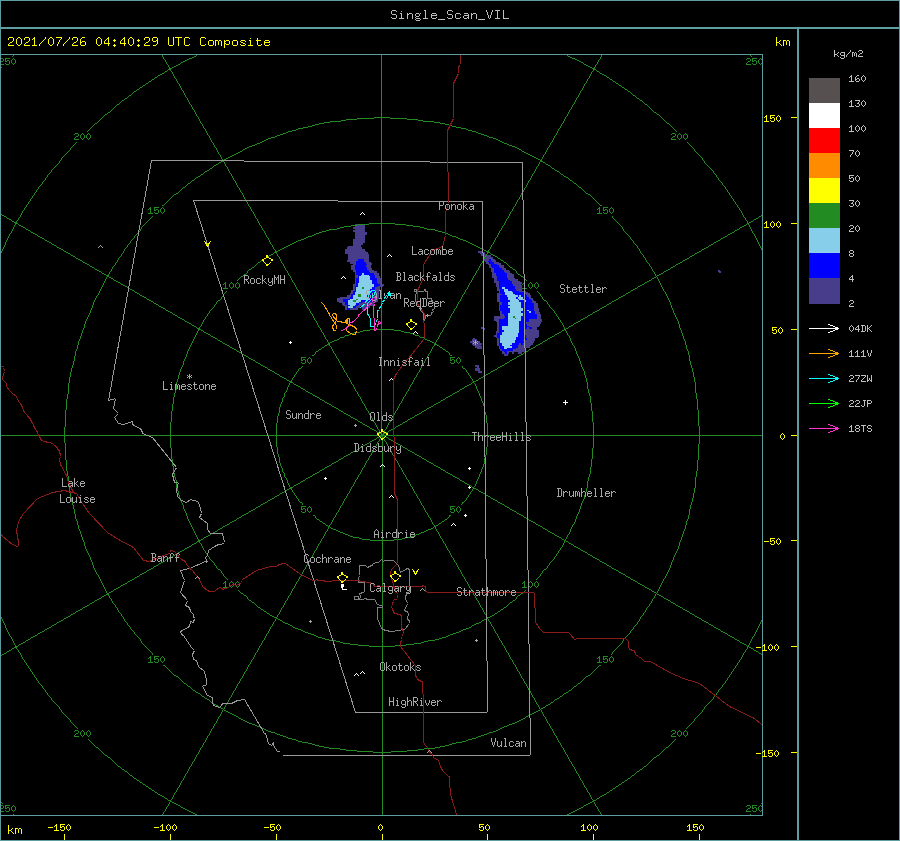The image size is (900, 841).
Task: Click the Banff map label
Action: [165, 557]
